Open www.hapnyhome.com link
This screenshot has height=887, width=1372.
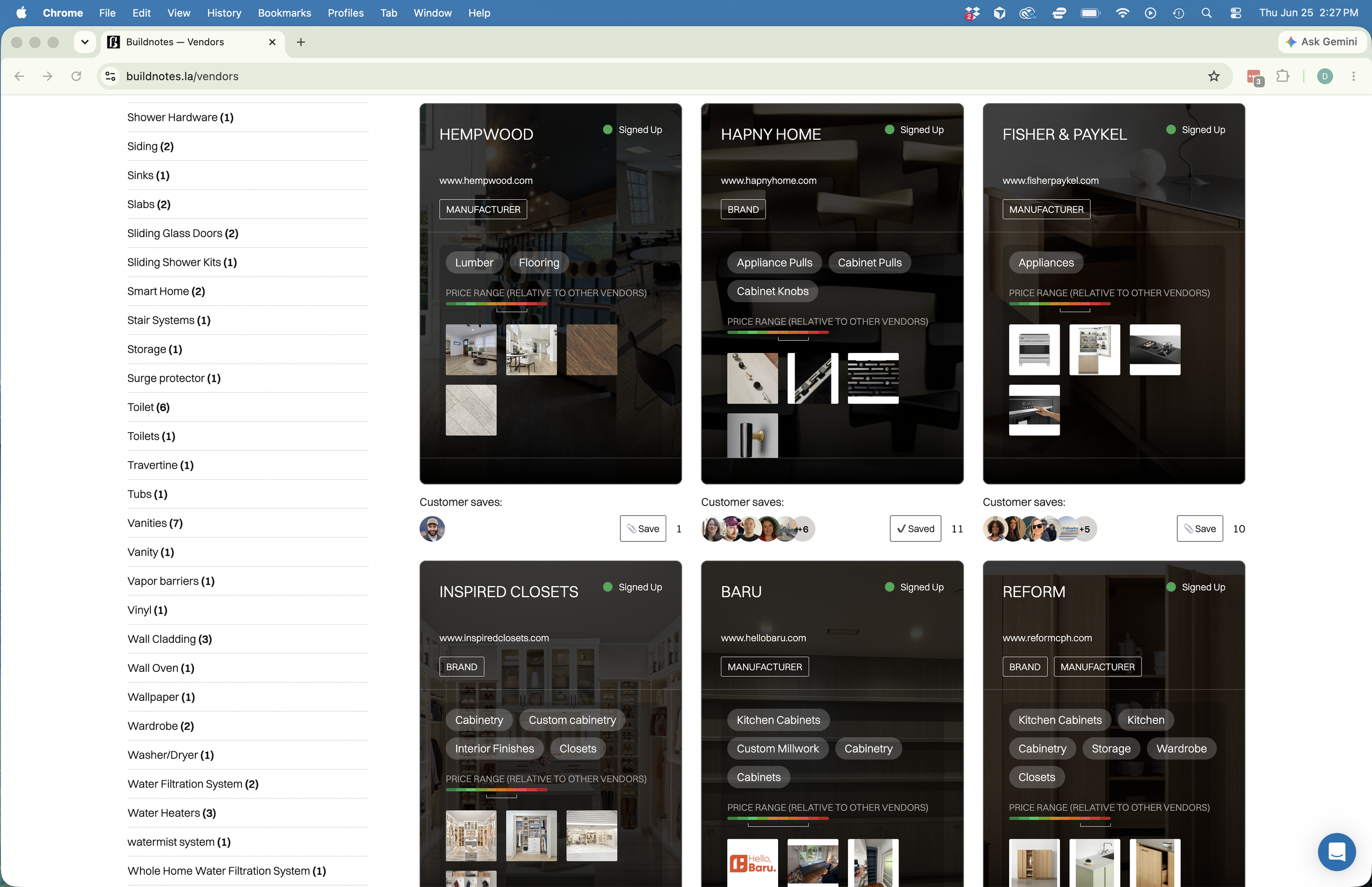click(x=769, y=180)
